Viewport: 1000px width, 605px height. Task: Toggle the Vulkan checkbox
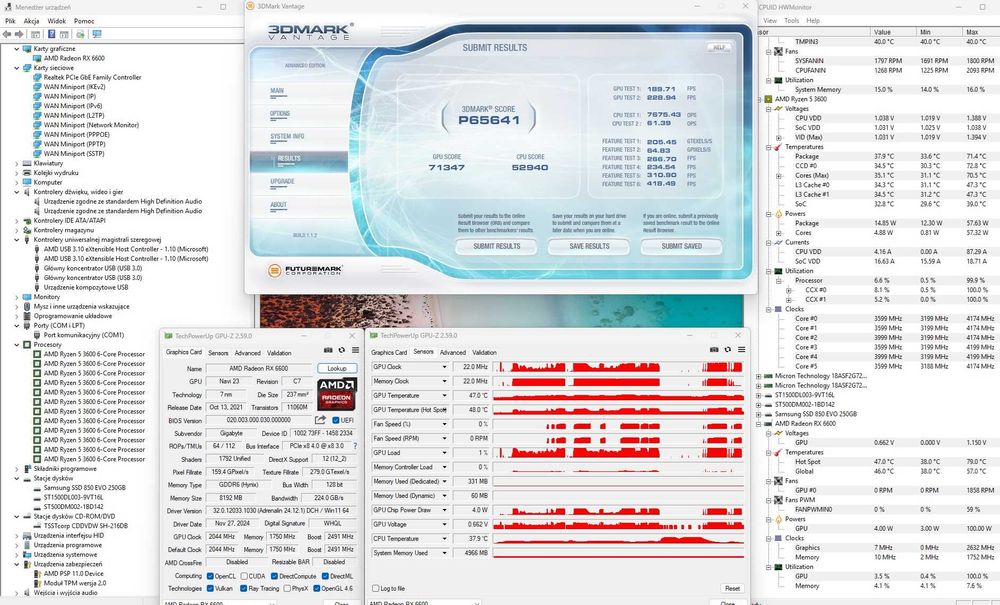point(210,588)
